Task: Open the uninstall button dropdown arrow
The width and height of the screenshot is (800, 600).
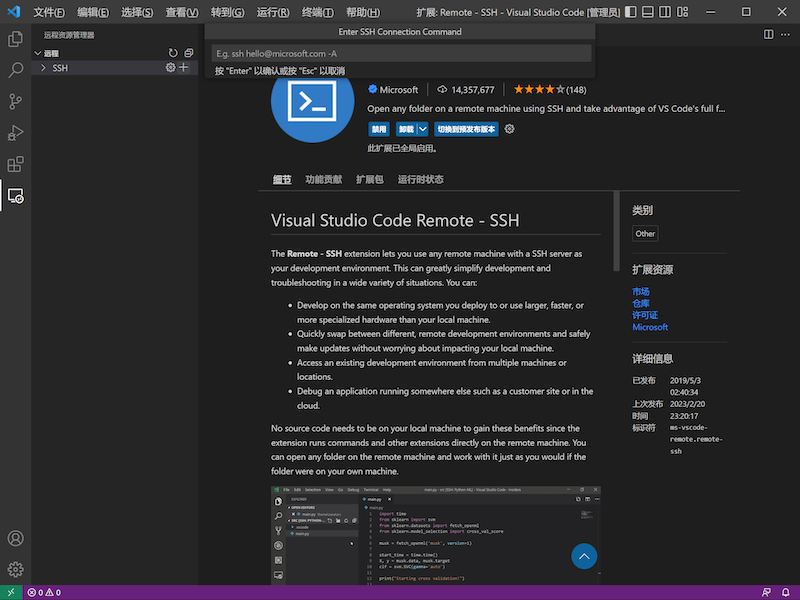Action: (423, 130)
